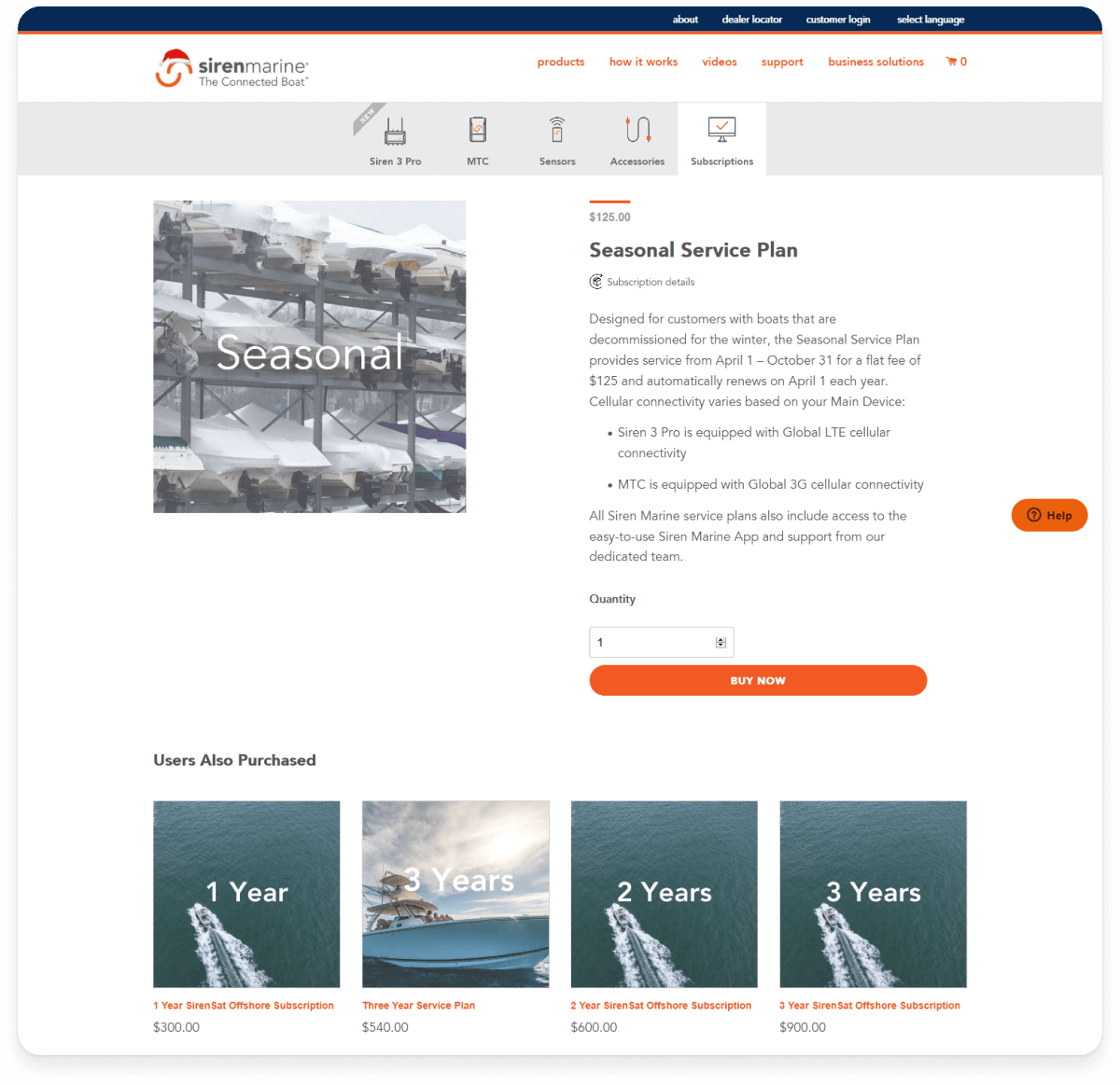Click the Siren 3 Pro tab label
The height and width of the screenshot is (1085, 1120).
[396, 161]
